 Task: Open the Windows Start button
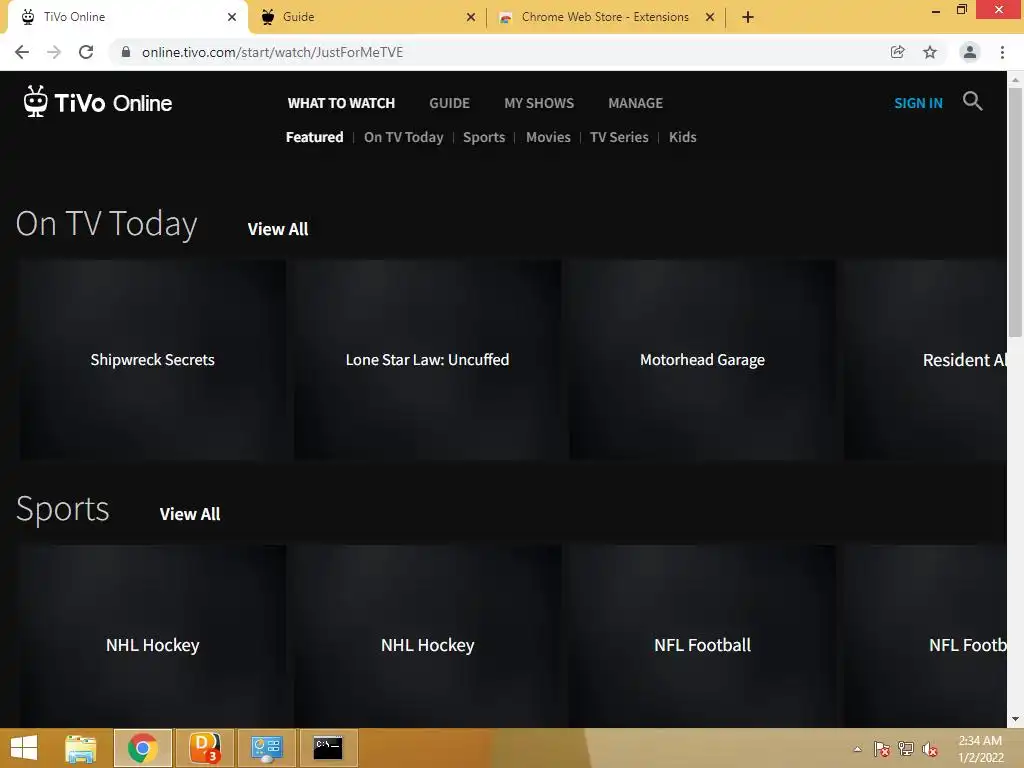point(24,748)
